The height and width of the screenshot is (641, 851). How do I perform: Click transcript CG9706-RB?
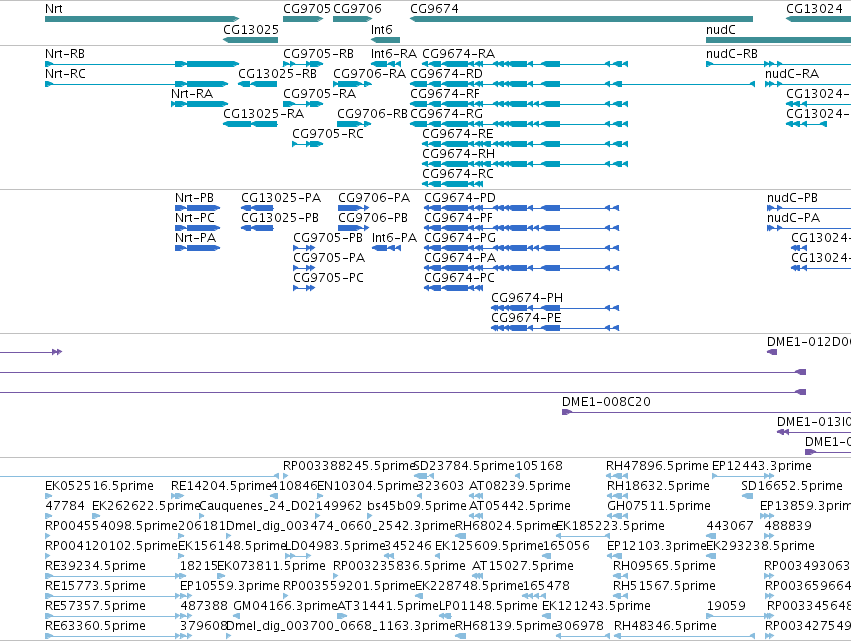click(372, 114)
